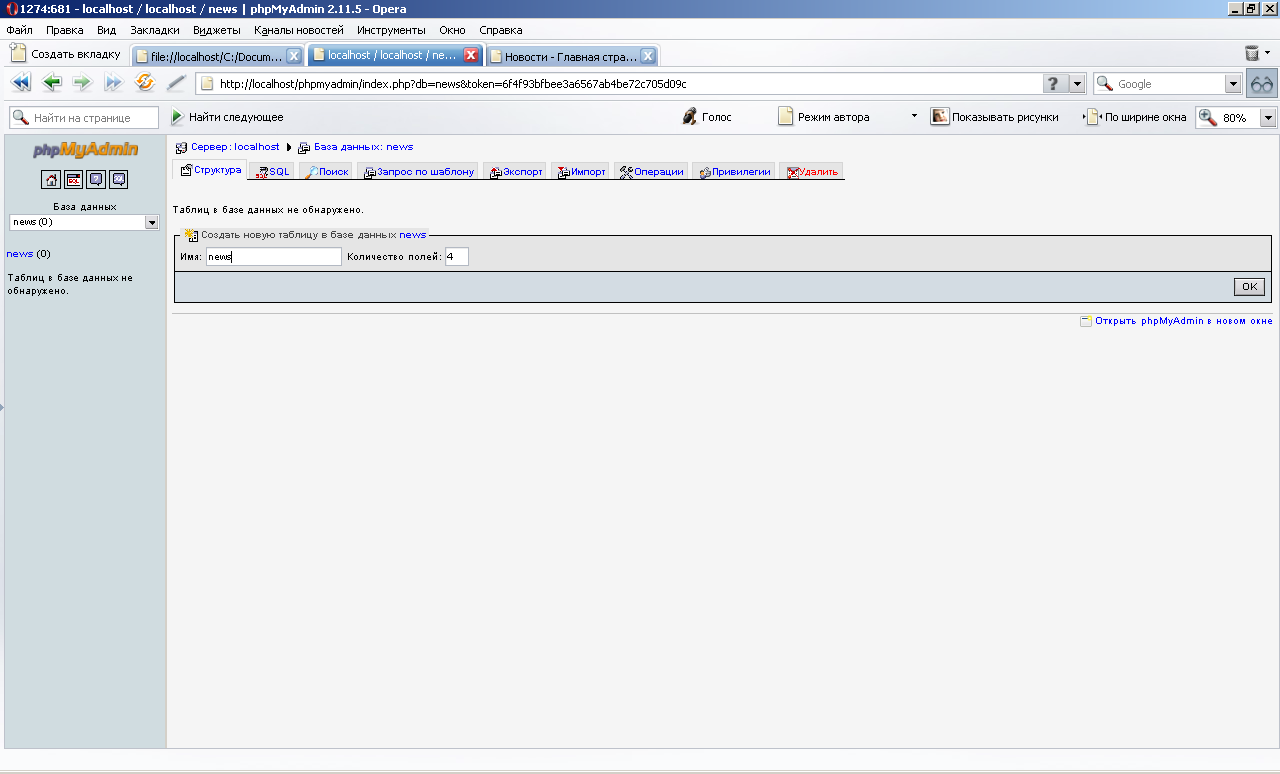Click Создать вкладку to open new tab
Image resolution: width=1280 pixels, height=774 pixels.
point(66,54)
